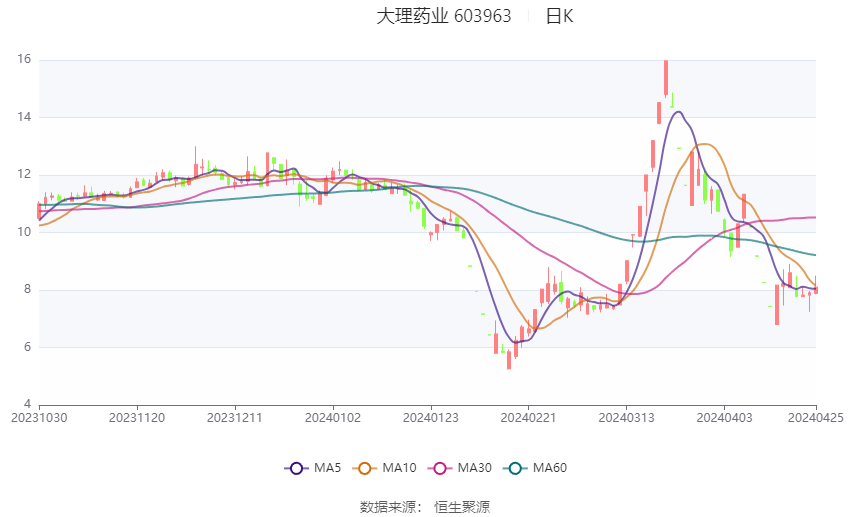Click the 20231030 x-axis date label
The image size is (850, 517).
pos(39,418)
